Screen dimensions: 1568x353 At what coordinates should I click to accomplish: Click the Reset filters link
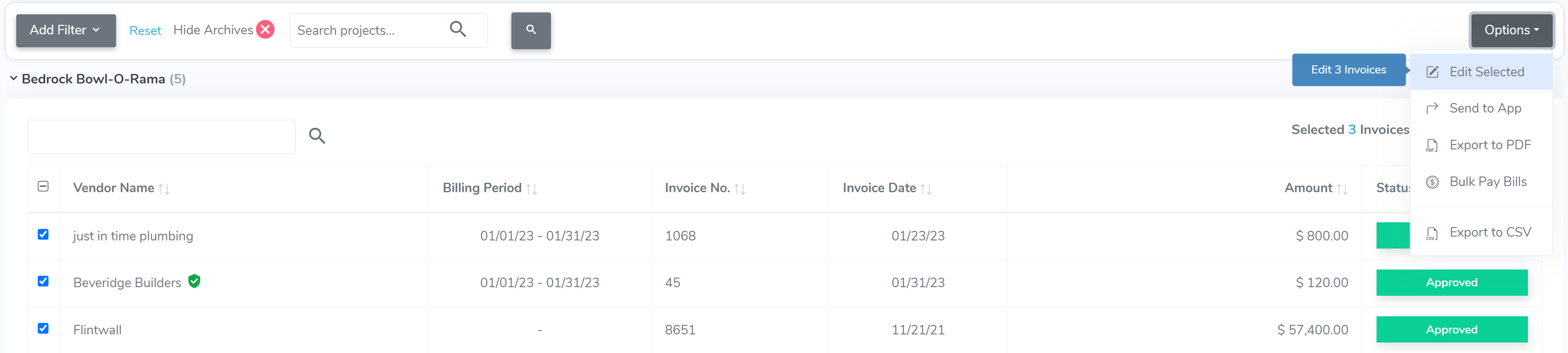point(145,31)
